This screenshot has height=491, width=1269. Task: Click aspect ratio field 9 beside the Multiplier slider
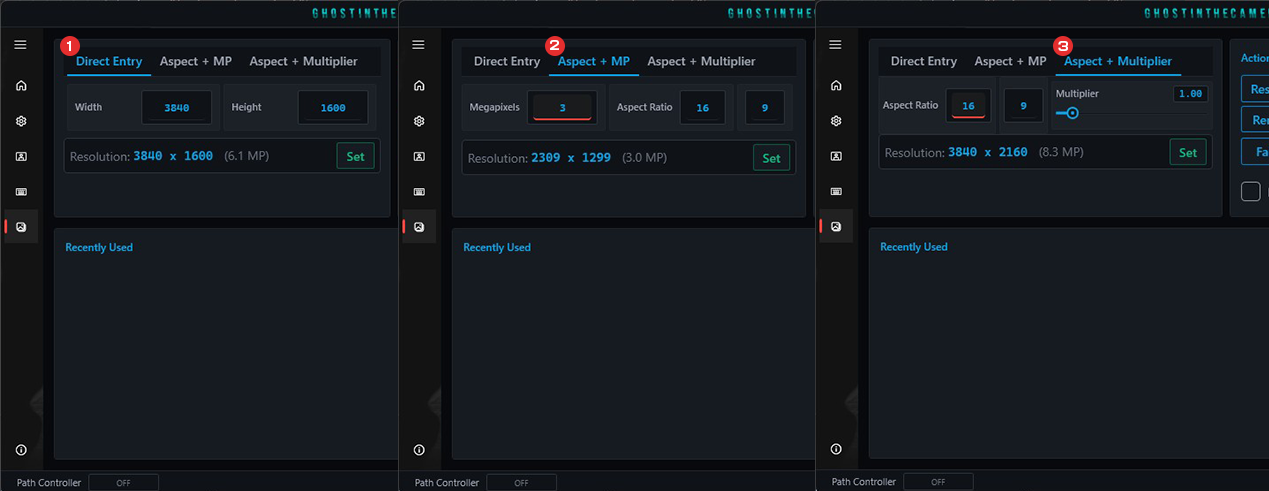pos(1024,105)
